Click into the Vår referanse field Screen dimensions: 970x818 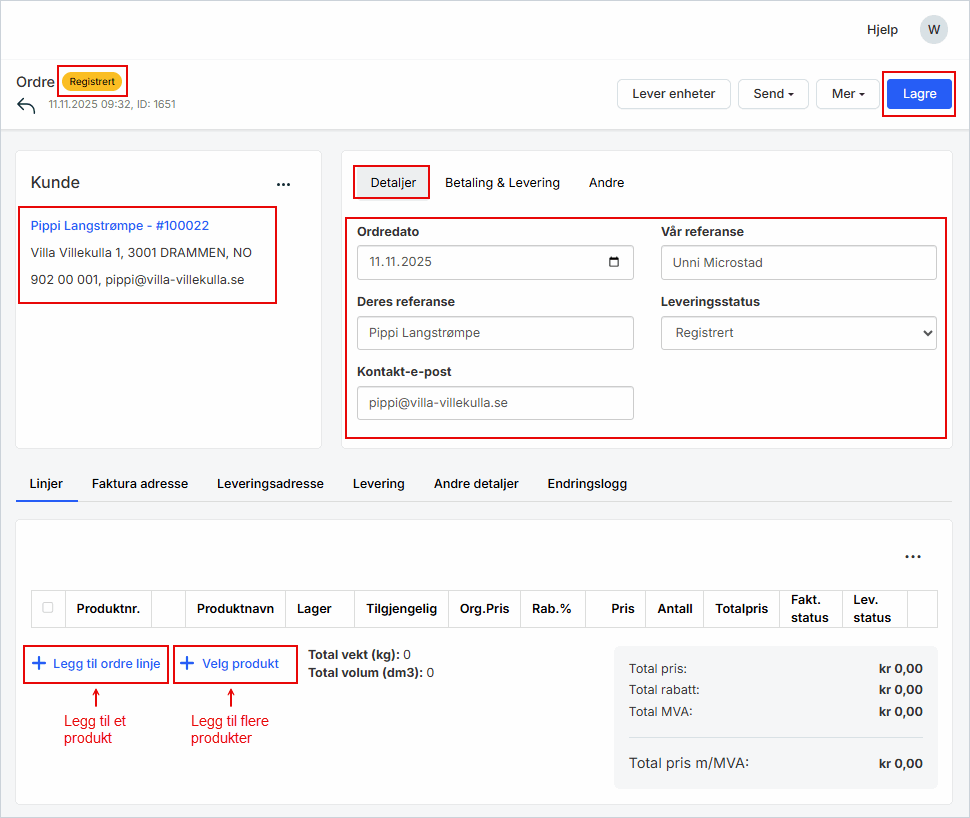click(x=798, y=263)
